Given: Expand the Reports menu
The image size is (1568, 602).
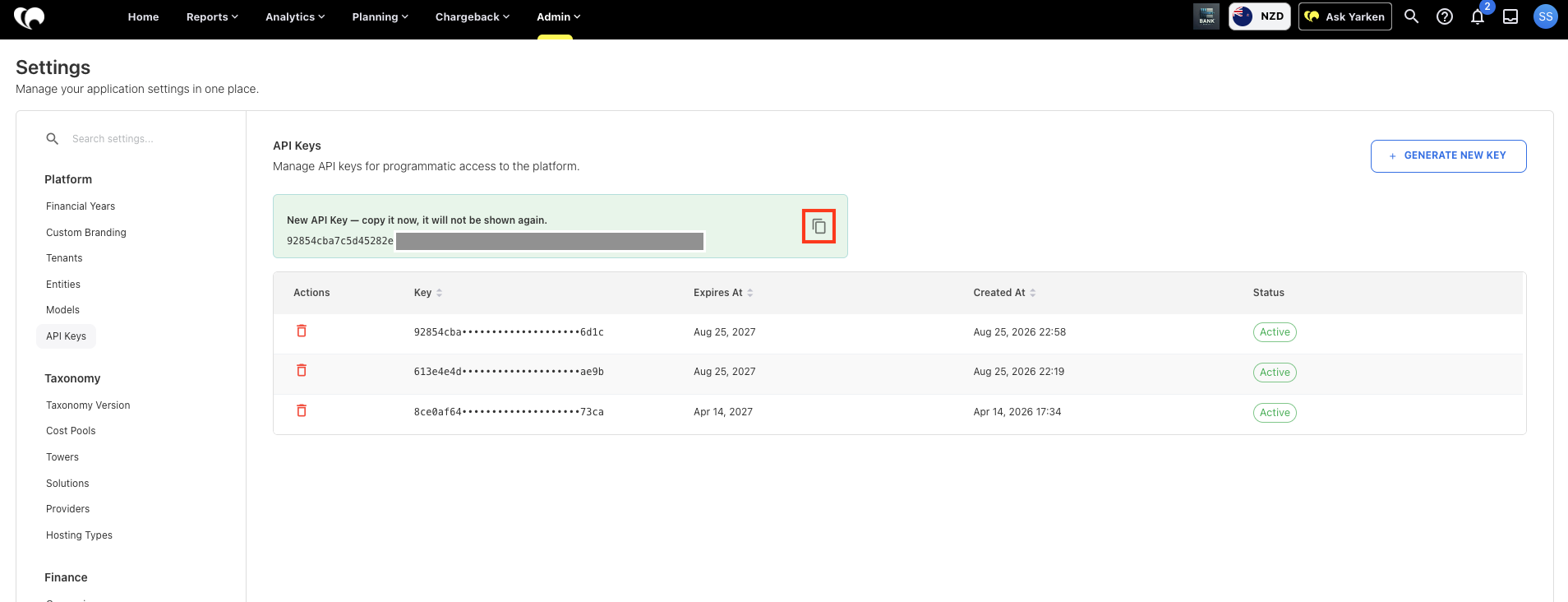Looking at the screenshot, I should click(212, 16).
